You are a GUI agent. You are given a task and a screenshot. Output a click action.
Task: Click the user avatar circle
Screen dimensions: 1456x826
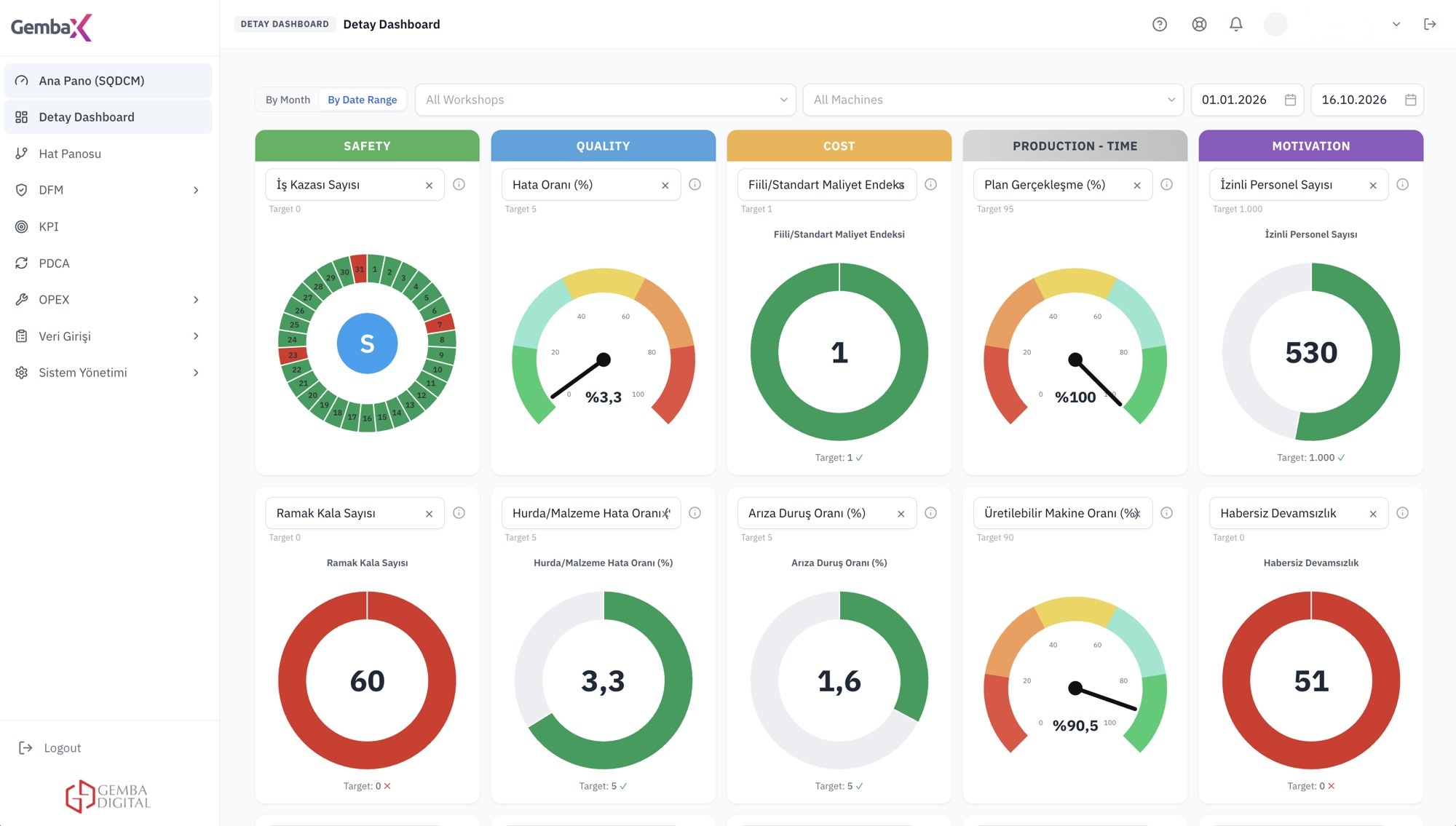click(1275, 24)
